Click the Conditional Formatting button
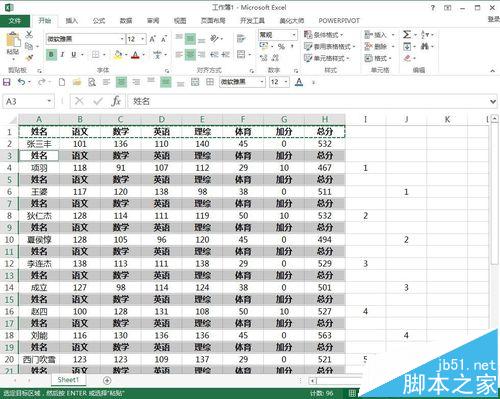 (324, 35)
